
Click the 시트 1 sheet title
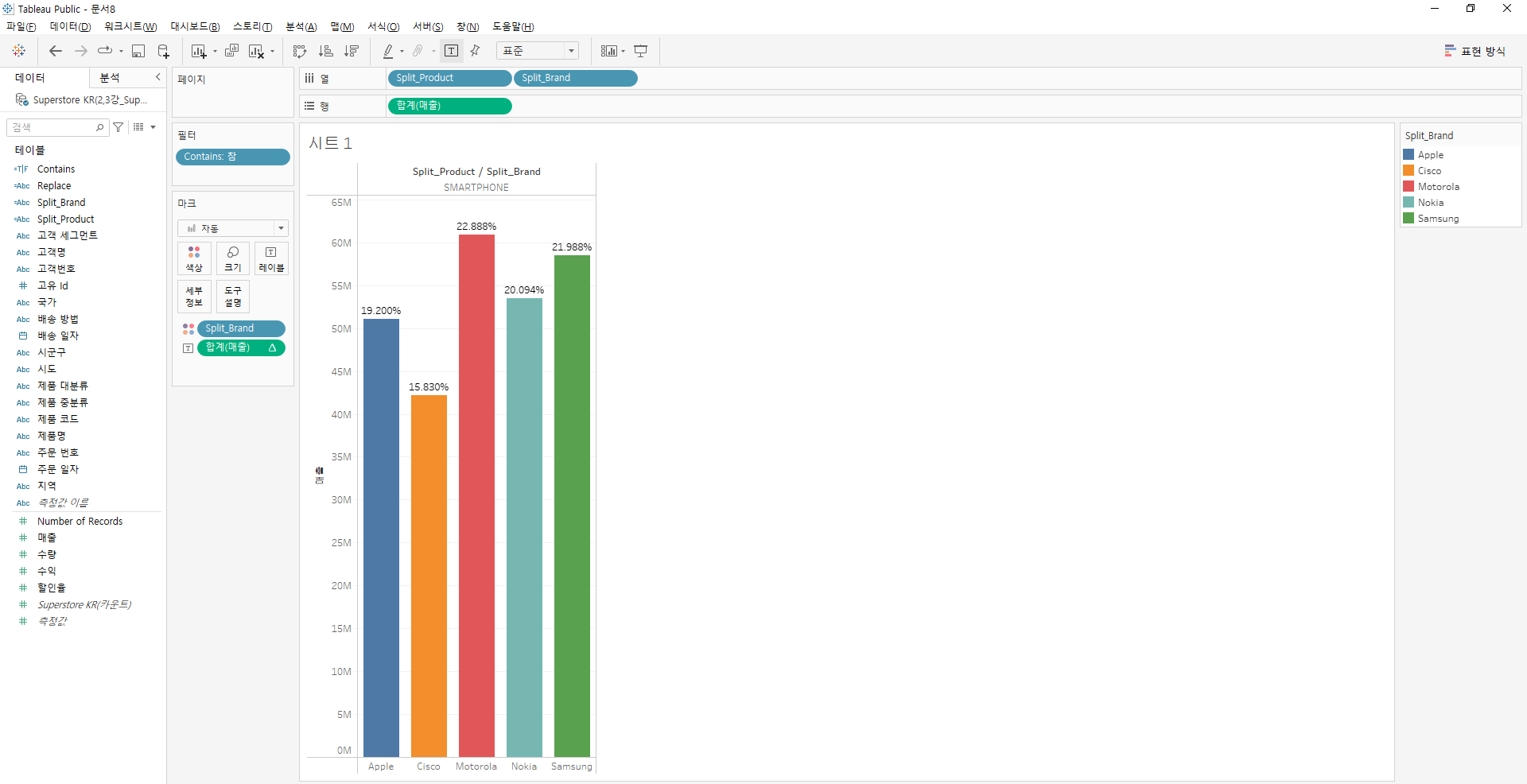point(330,143)
